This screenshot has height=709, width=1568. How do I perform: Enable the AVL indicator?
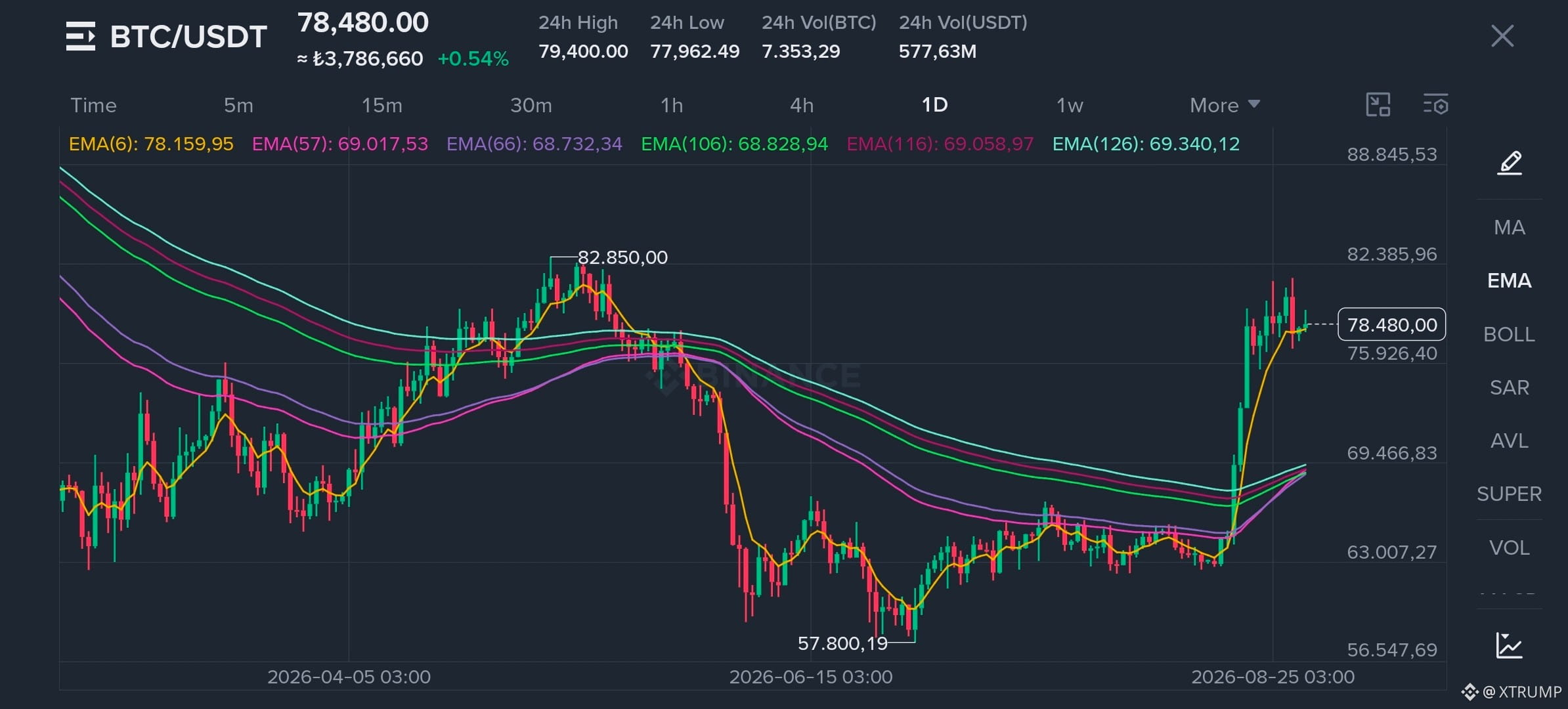(1510, 441)
